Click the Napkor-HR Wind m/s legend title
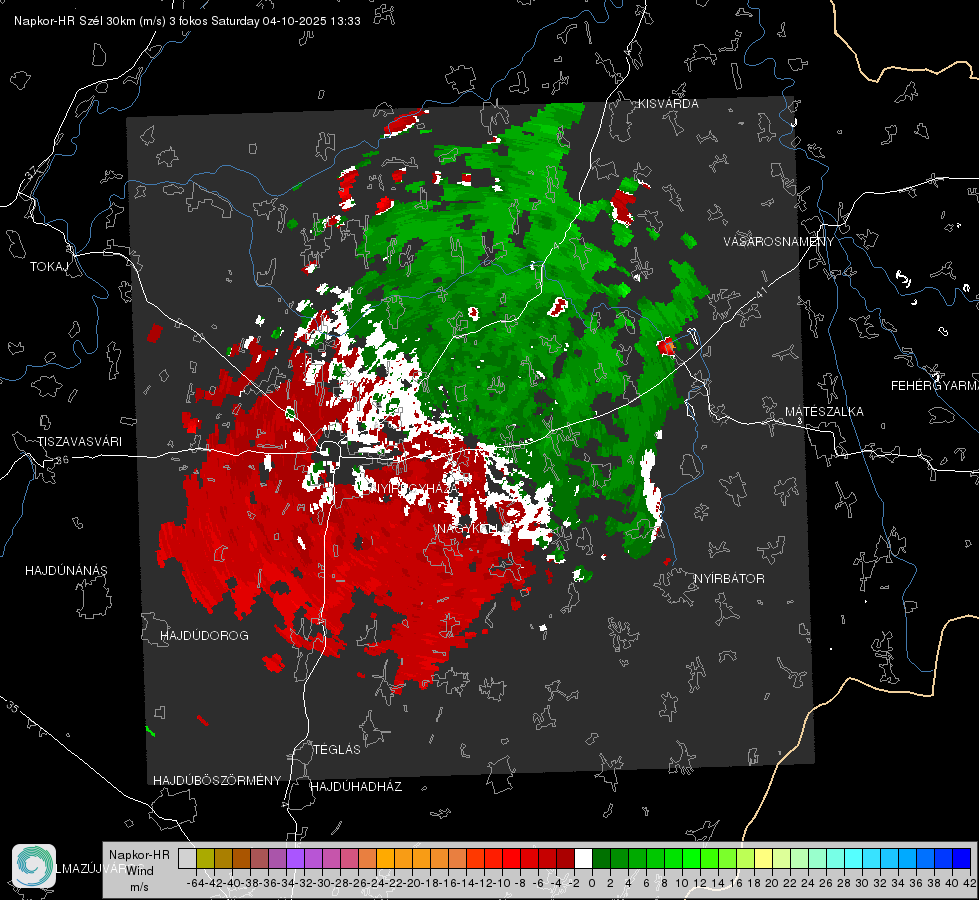This screenshot has width=979, height=900. 139,871
